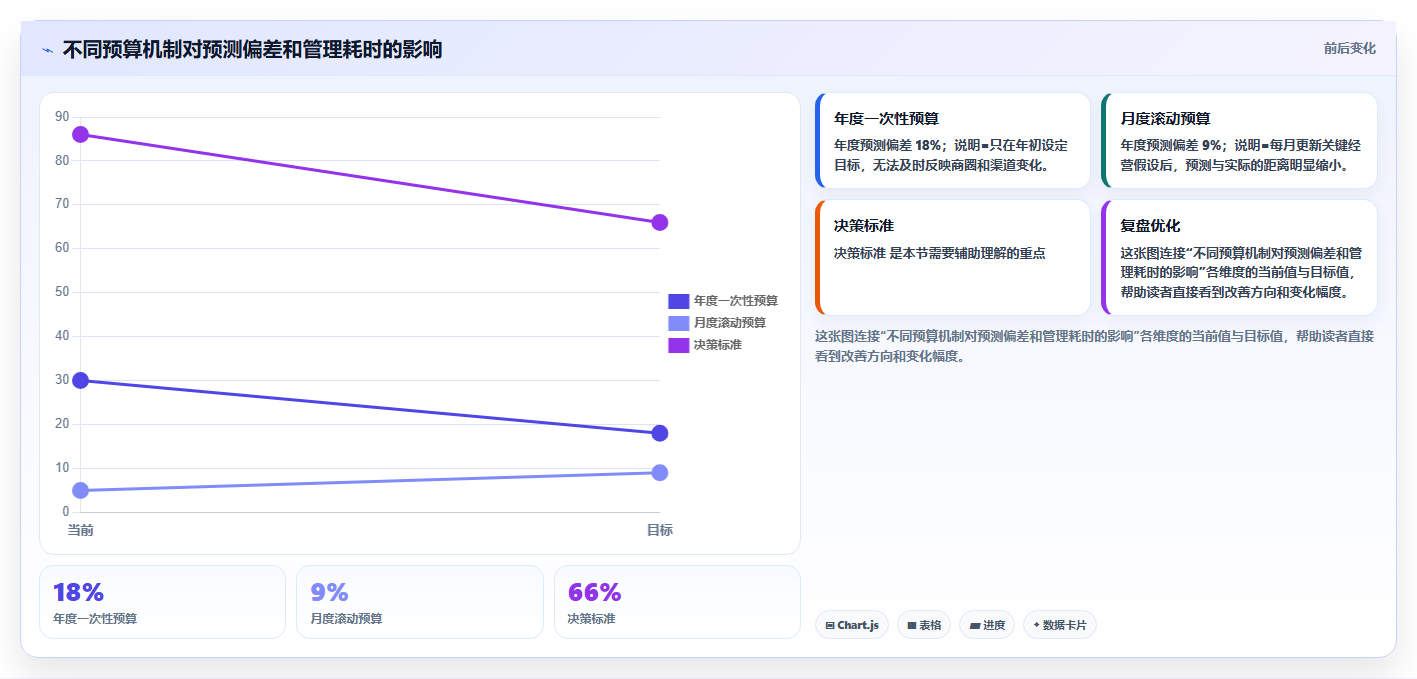Click the Chart.js tag

click(852, 625)
